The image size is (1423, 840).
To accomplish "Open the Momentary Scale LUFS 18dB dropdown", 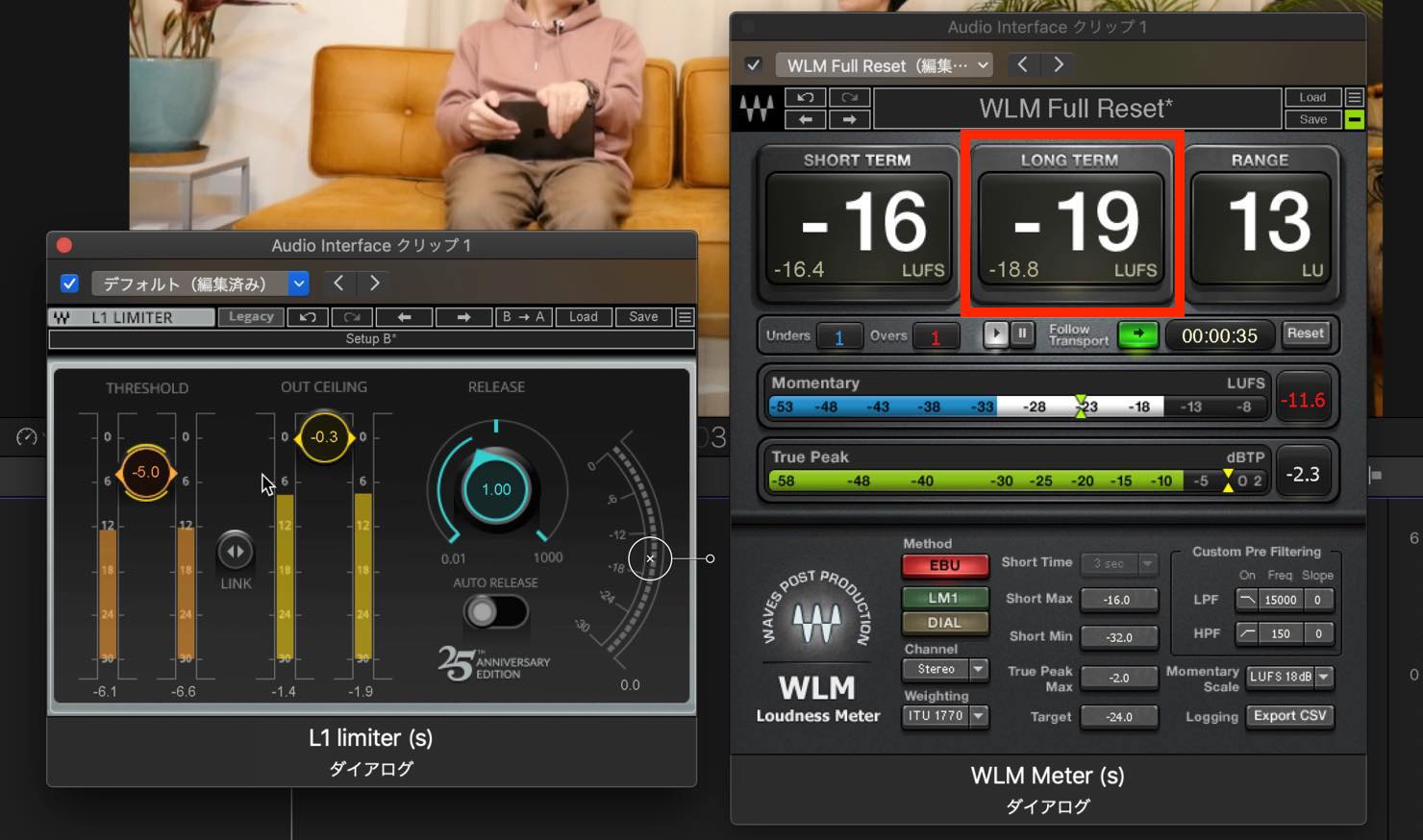I will coord(1289,677).
